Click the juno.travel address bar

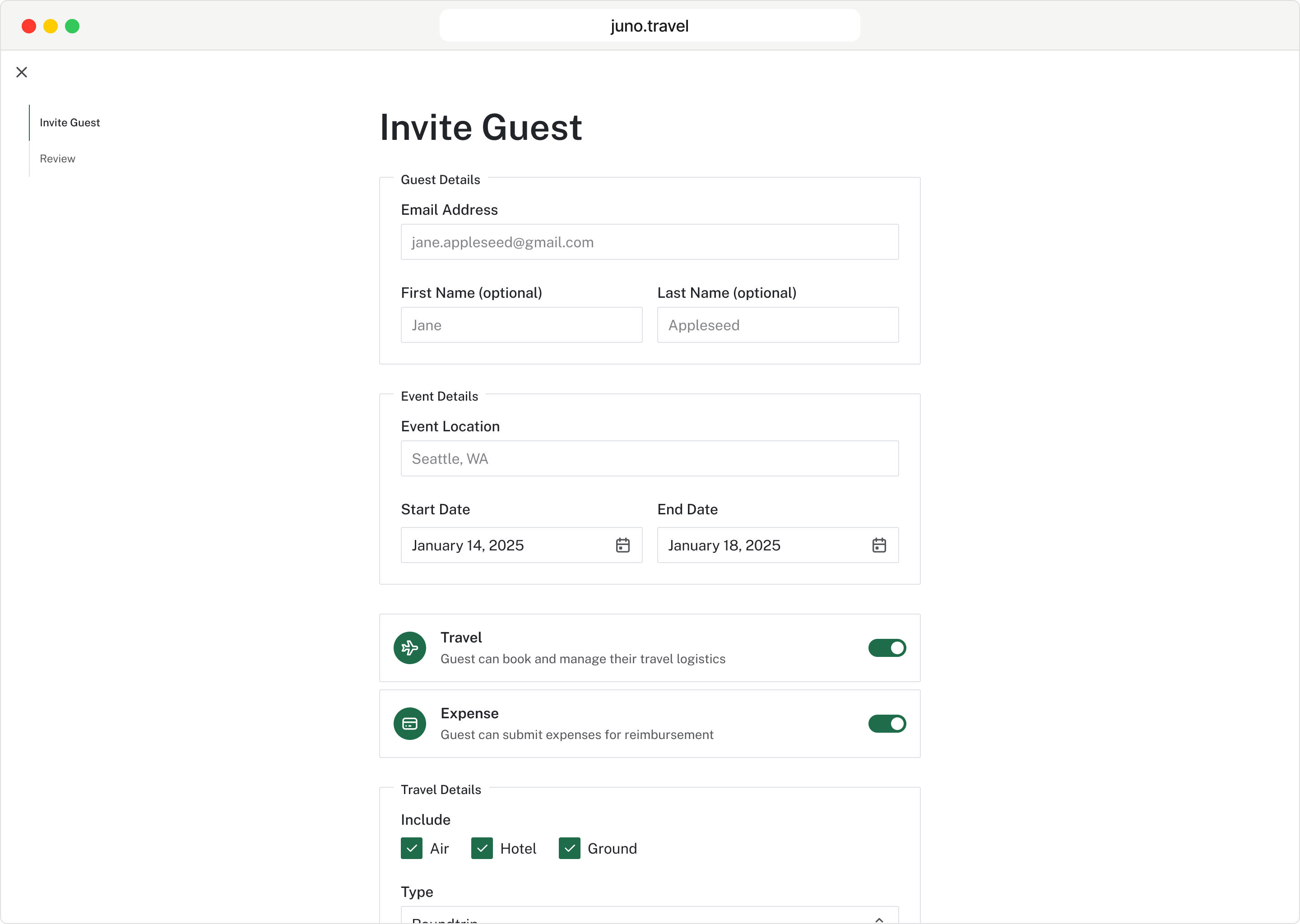[x=650, y=25]
